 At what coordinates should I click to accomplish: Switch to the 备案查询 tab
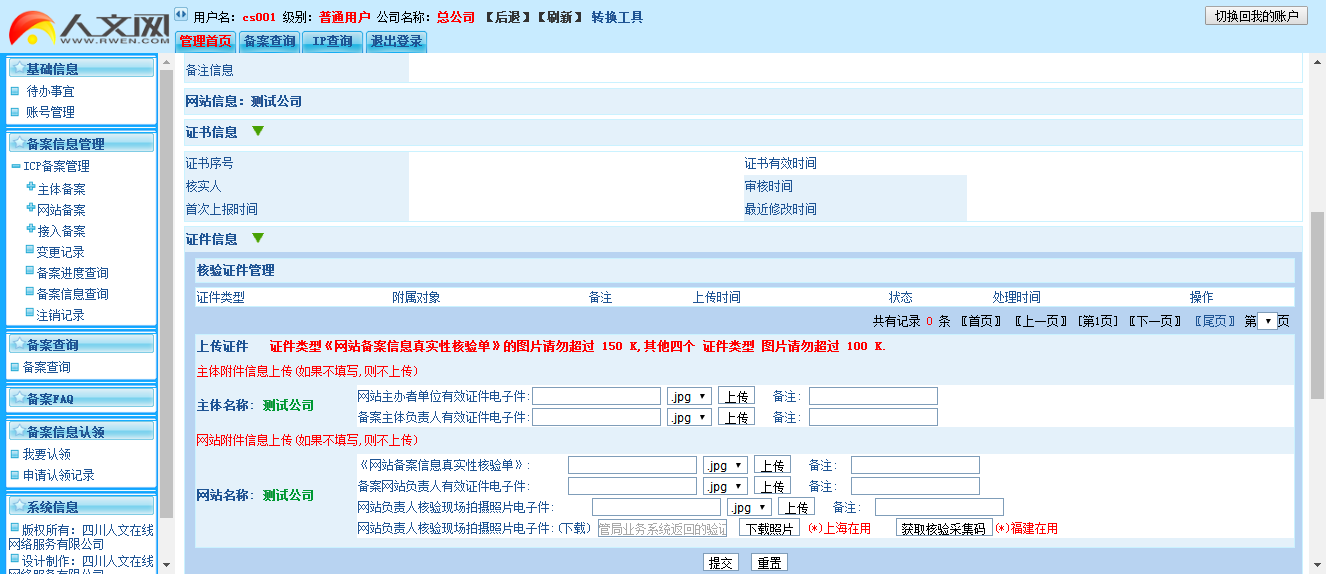[270, 42]
